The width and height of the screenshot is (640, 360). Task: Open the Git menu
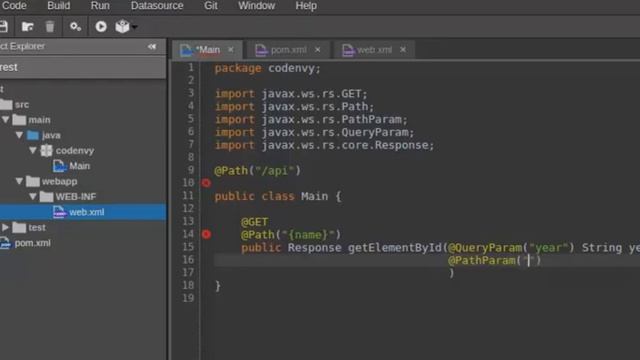211,6
